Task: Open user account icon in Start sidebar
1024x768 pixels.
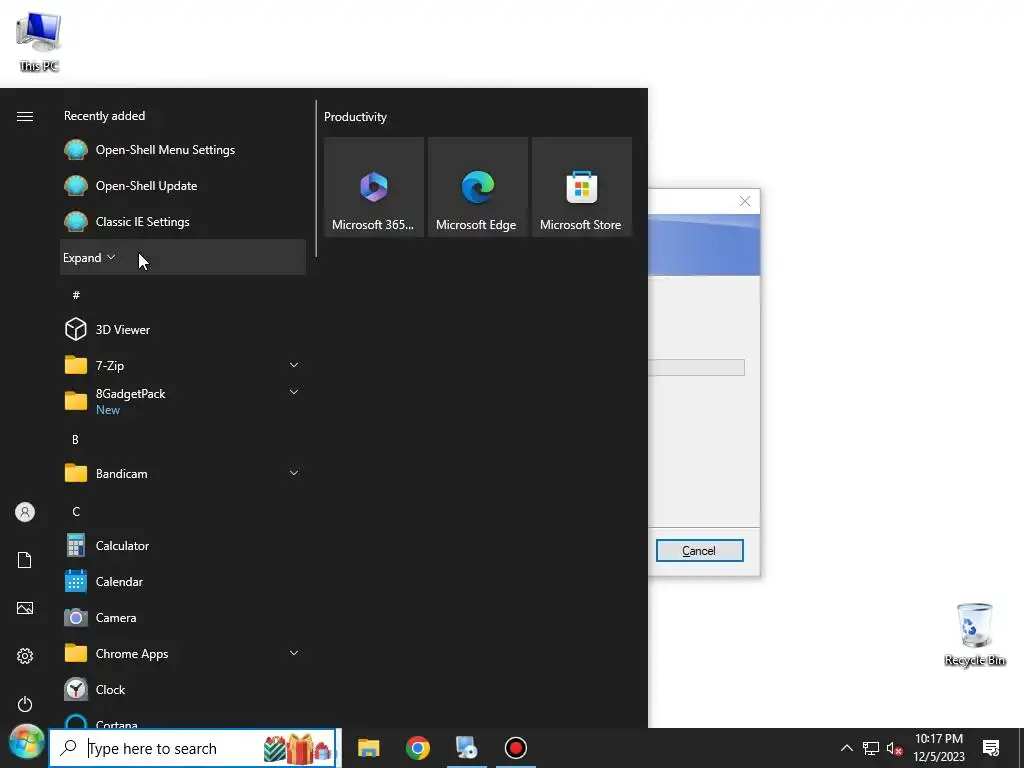Action: pos(25,512)
